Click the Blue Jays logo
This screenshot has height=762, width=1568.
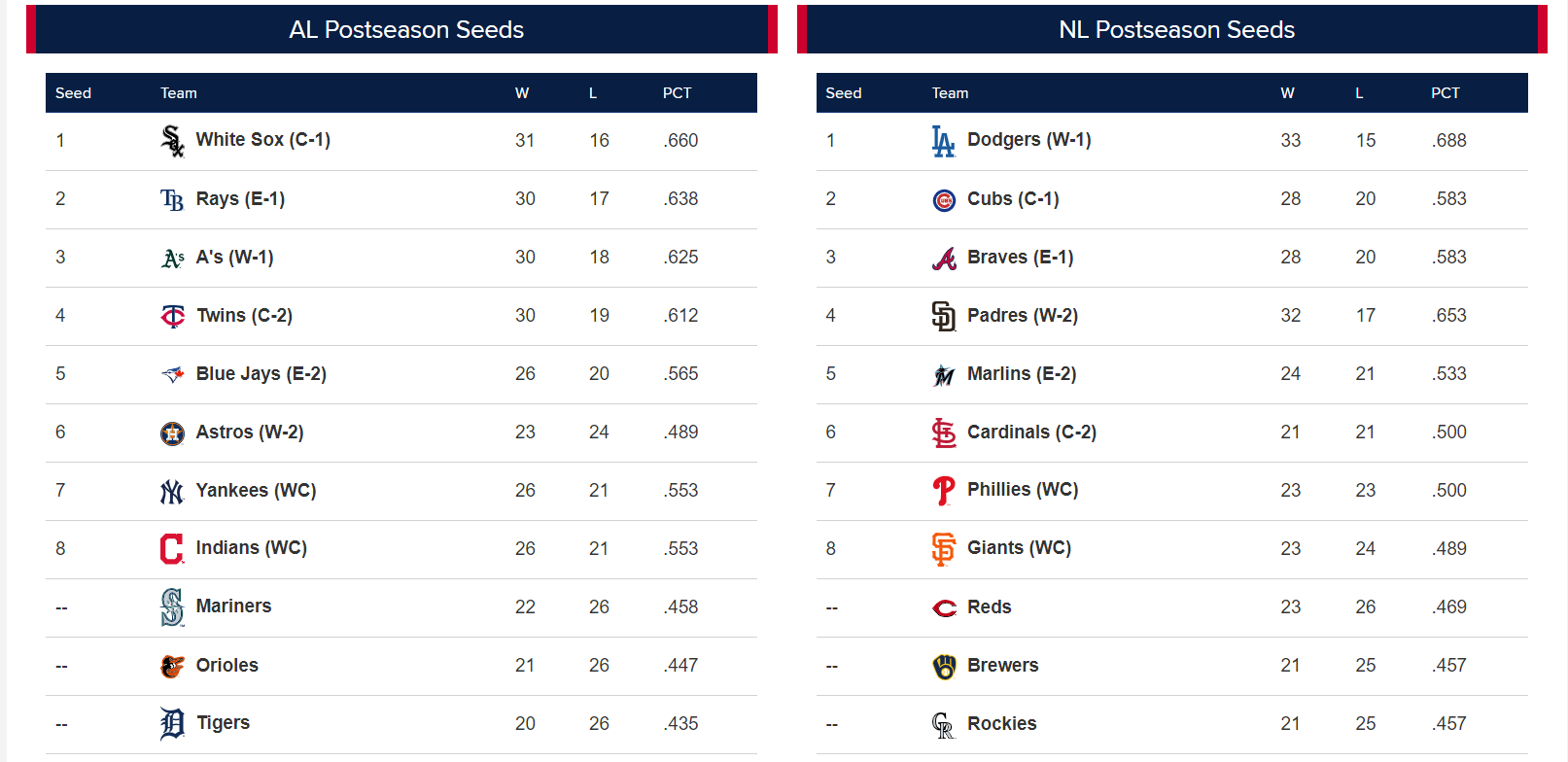[x=172, y=374]
